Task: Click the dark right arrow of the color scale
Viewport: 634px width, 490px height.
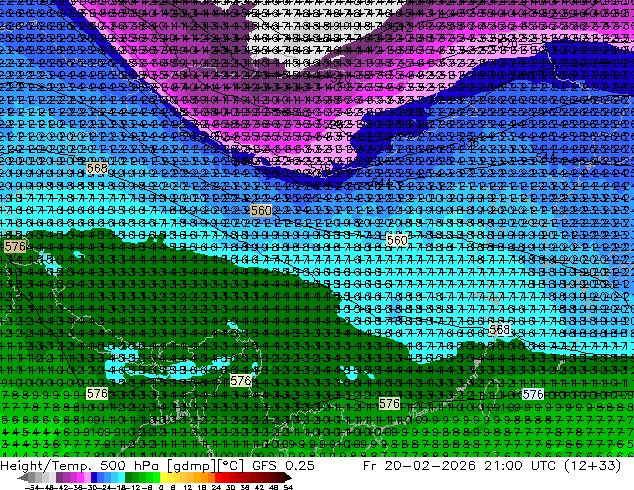Action: pos(288,477)
